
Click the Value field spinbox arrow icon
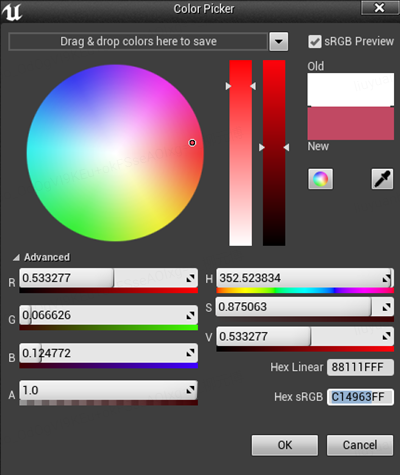tap(386, 336)
